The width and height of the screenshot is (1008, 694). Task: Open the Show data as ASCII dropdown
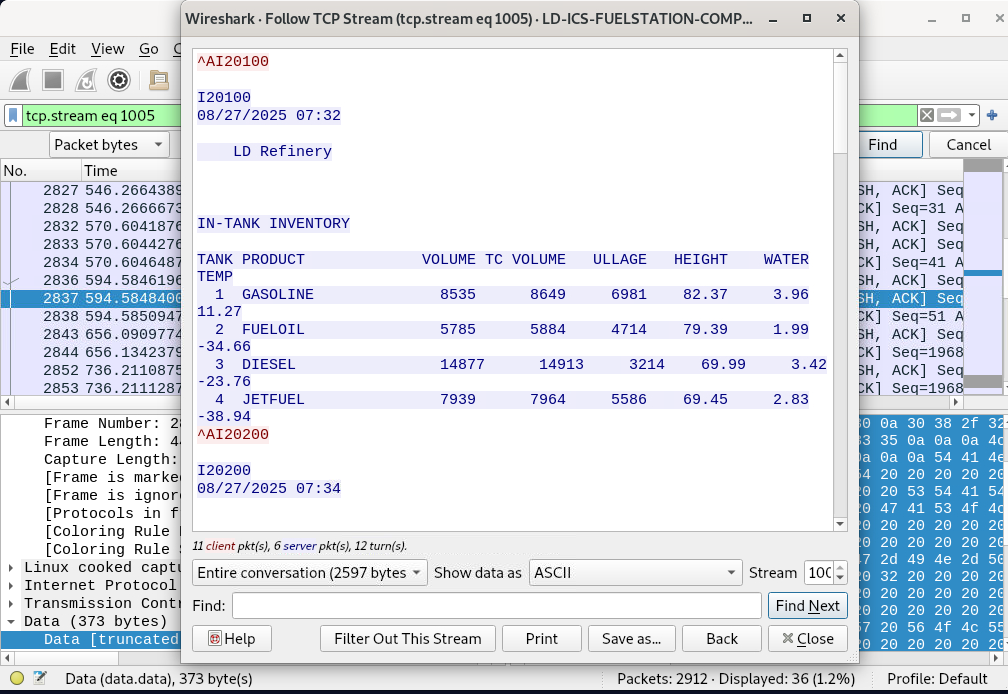634,573
